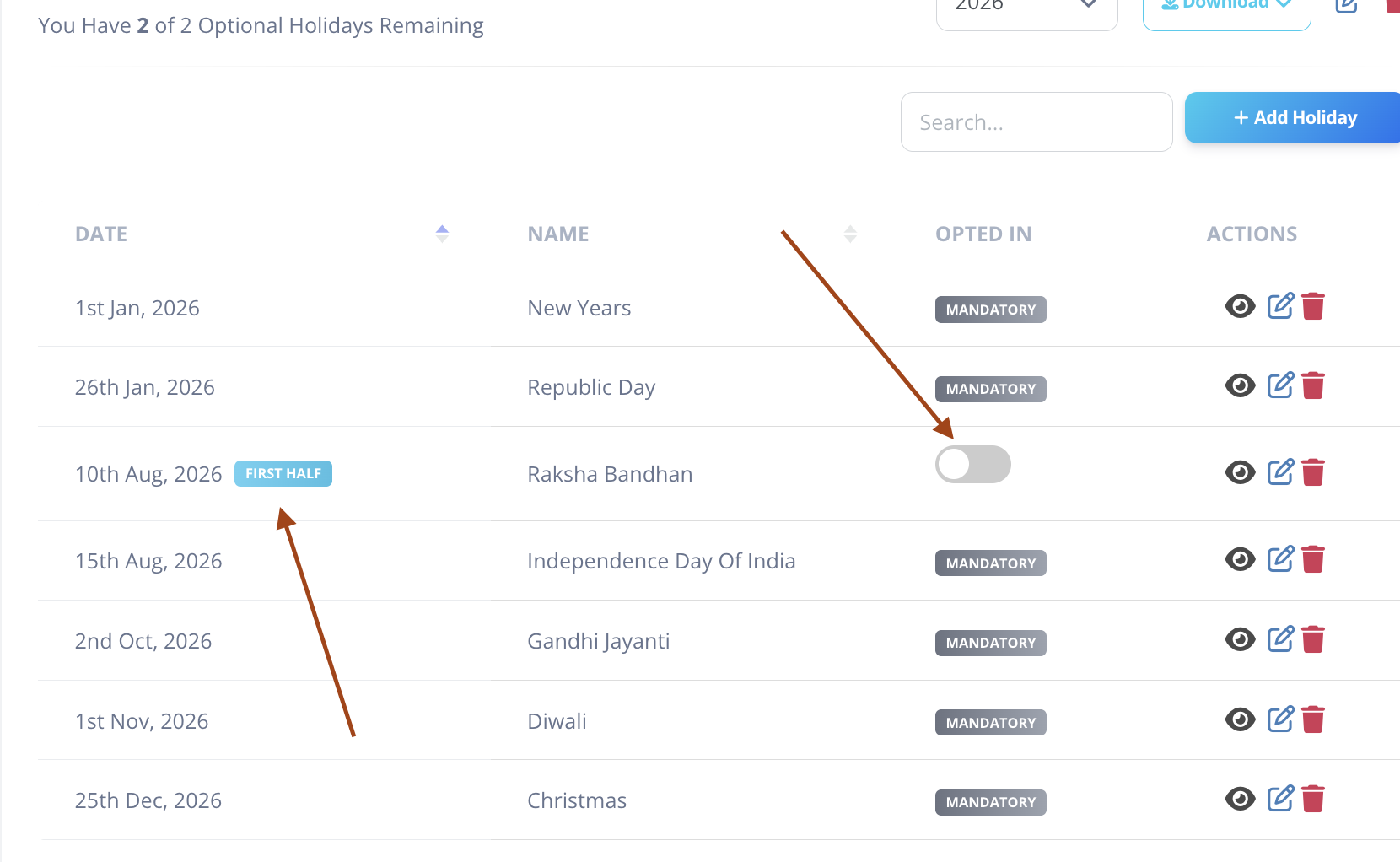
Task: Delete the New Years holiday
Action: [x=1313, y=306]
